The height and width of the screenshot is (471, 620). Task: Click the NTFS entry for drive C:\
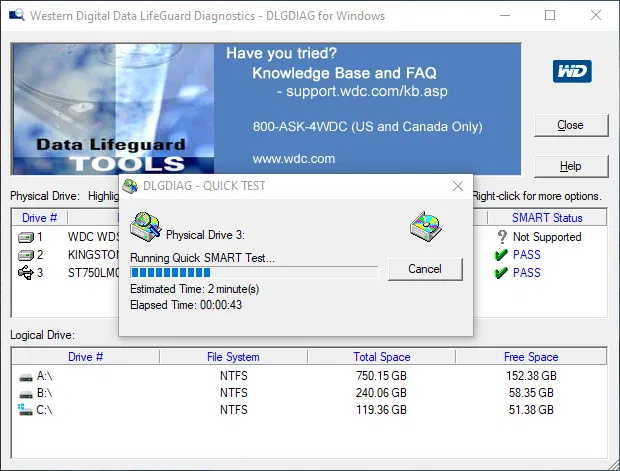234,410
